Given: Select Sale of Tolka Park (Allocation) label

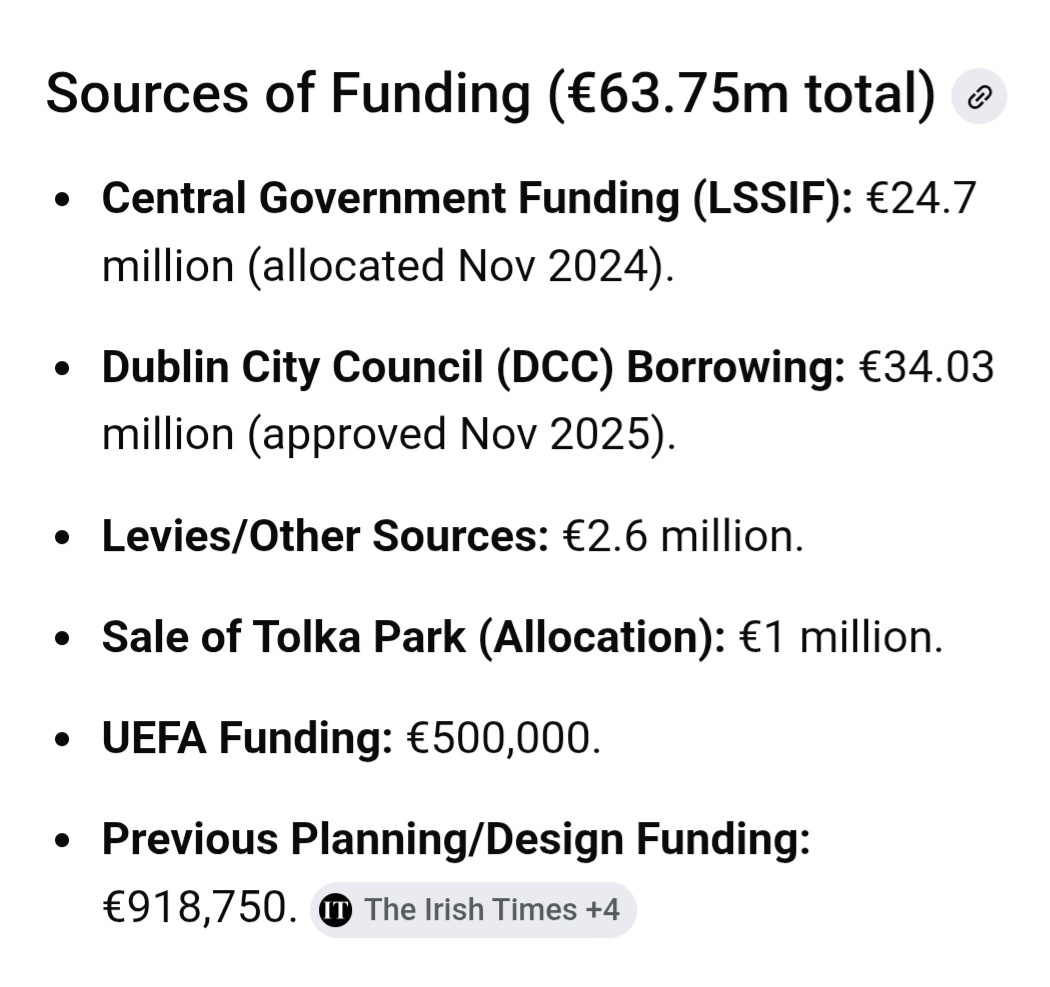Looking at the screenshot, I should tap(413, 637).
